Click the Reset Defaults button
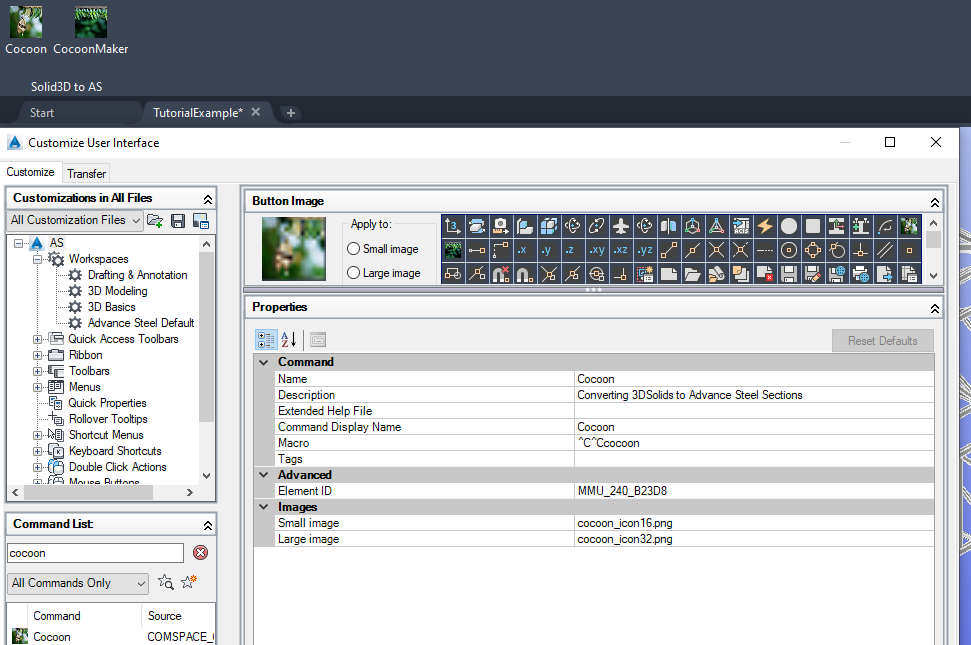Screen dimensions: 971x645 pyautogui.click(x=882, y=340)
